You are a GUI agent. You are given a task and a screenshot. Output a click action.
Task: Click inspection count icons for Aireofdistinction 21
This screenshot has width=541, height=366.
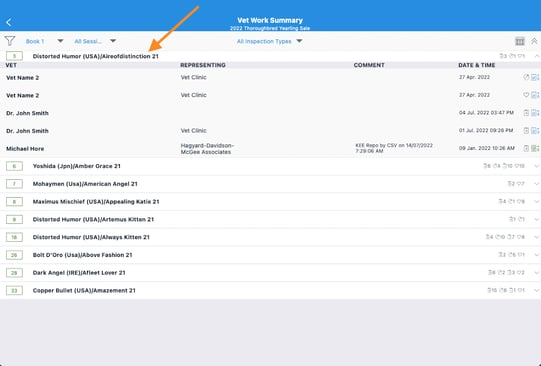(512, 56)
